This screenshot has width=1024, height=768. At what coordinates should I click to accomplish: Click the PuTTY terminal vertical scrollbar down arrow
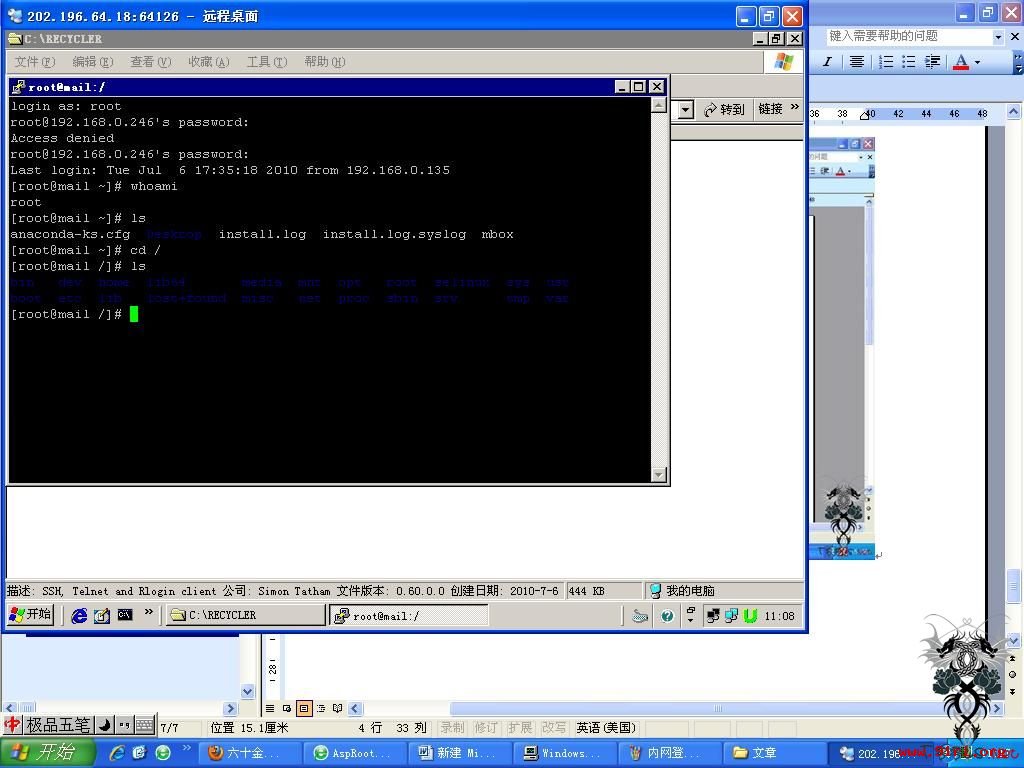point(659,475)
